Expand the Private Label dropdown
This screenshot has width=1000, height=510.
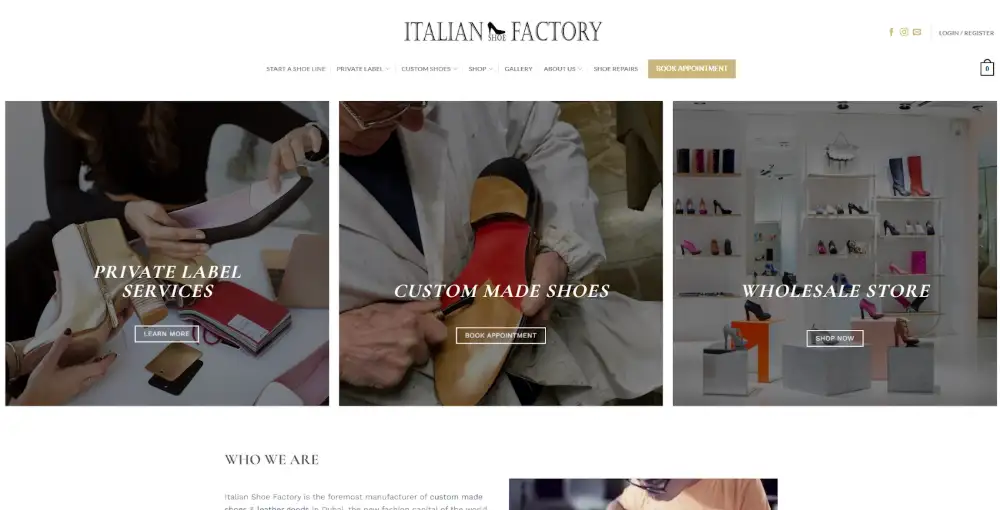(x=362, y=69)
